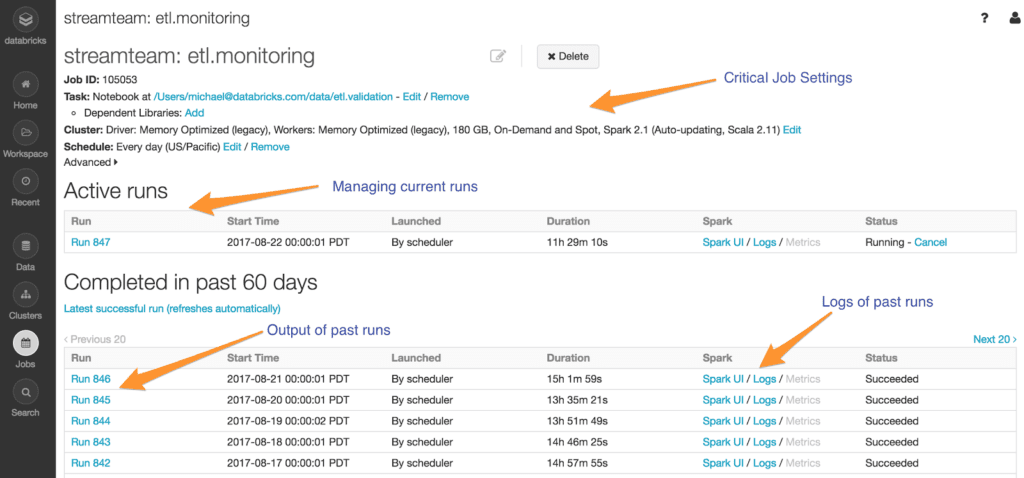Screen dimensions: 1024x478
Task: Open the Recent sidebar icon
Action: tap(26, 182)
